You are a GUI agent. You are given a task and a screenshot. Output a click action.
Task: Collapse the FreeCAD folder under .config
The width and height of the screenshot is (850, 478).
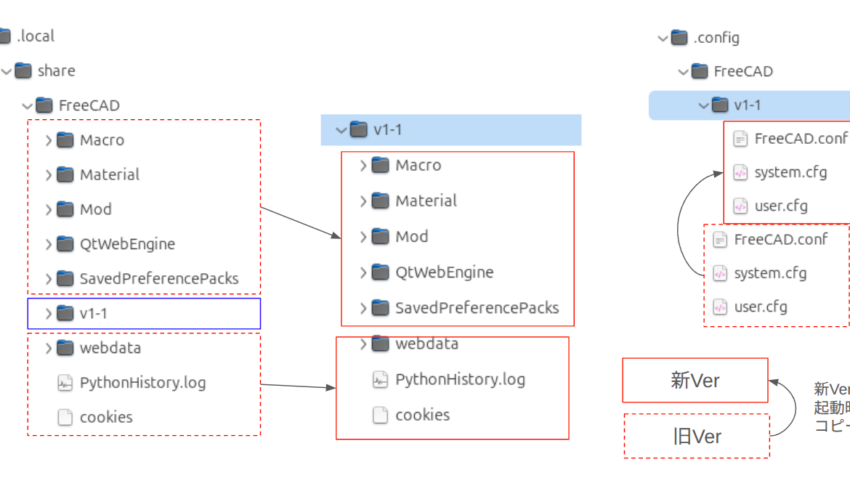coord(683,71)
